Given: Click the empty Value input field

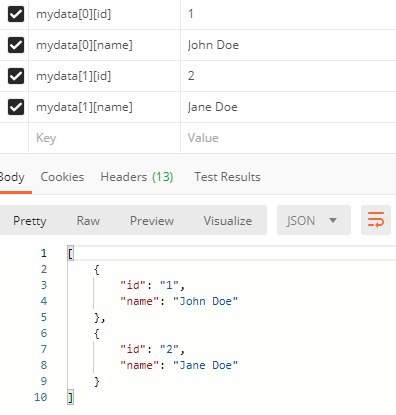Looking at the screenshot, I should [288, 138].
